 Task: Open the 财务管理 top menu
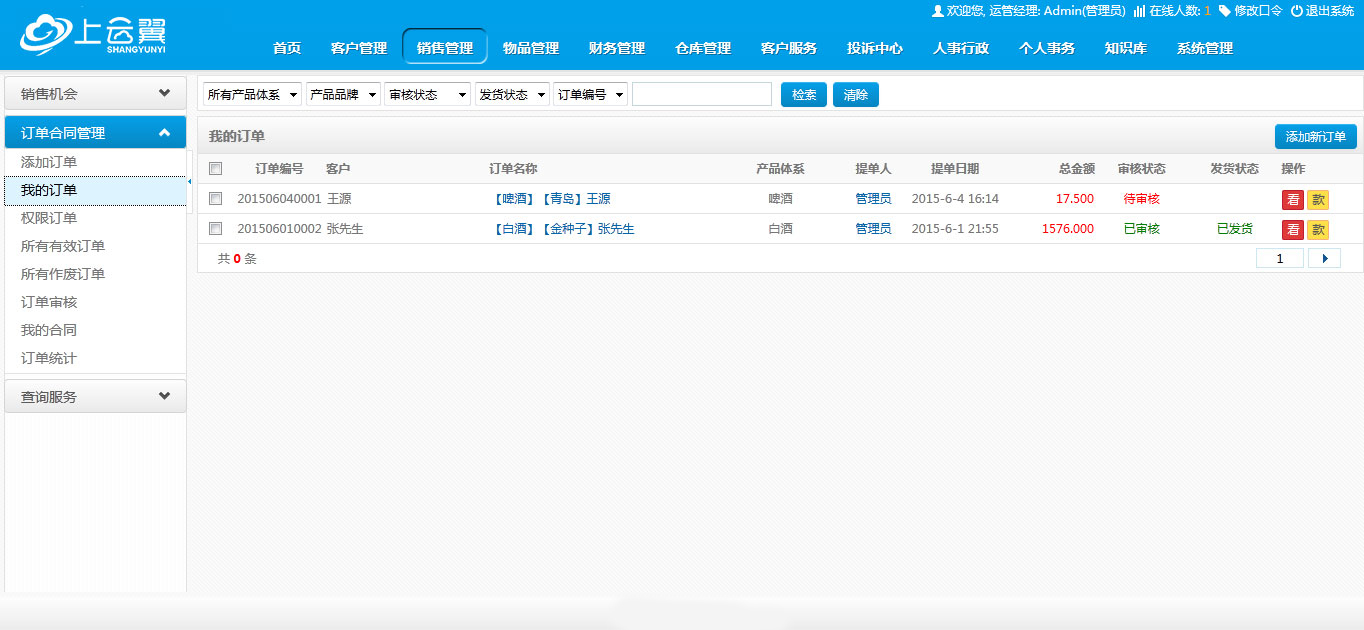click(616, 48)
